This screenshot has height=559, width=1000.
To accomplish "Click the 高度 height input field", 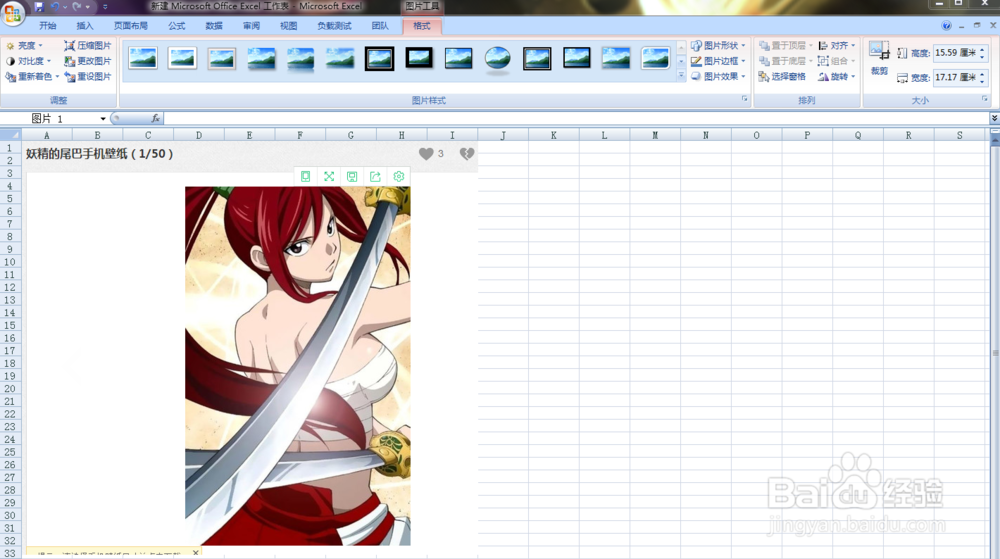I will (955, 53).
